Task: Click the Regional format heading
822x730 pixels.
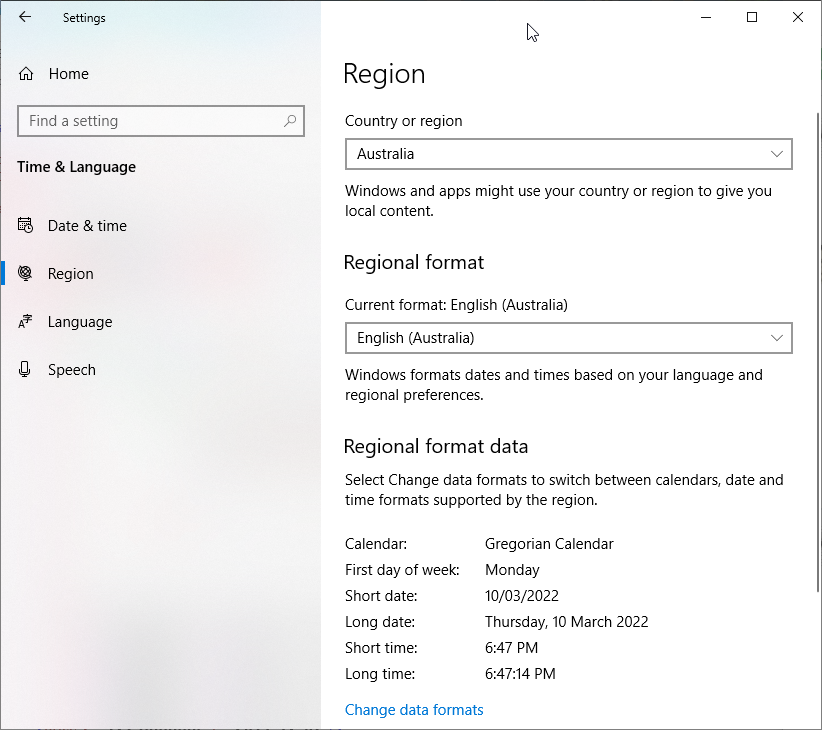Action: pyautogui.click(x=414, y=263)
